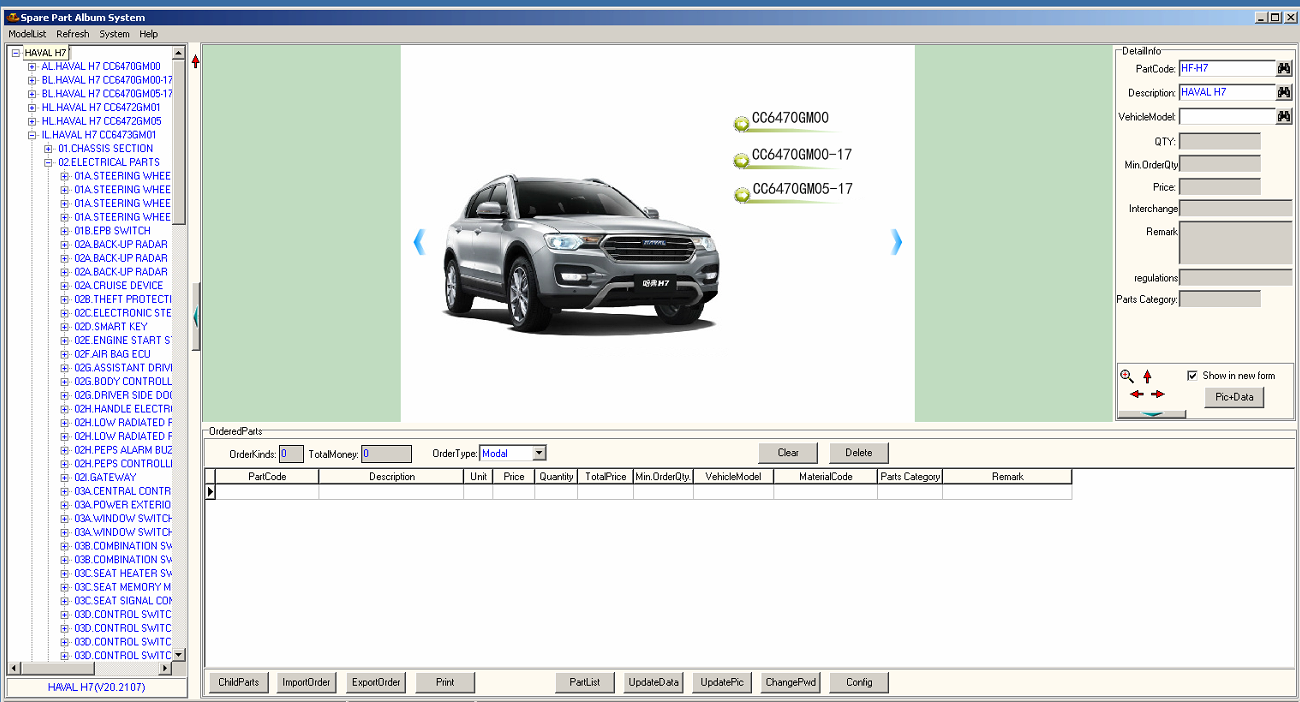
Task: Expand the 01B.EPB SWITCH node
Action: pyautogui.click(x=64, y=231)
